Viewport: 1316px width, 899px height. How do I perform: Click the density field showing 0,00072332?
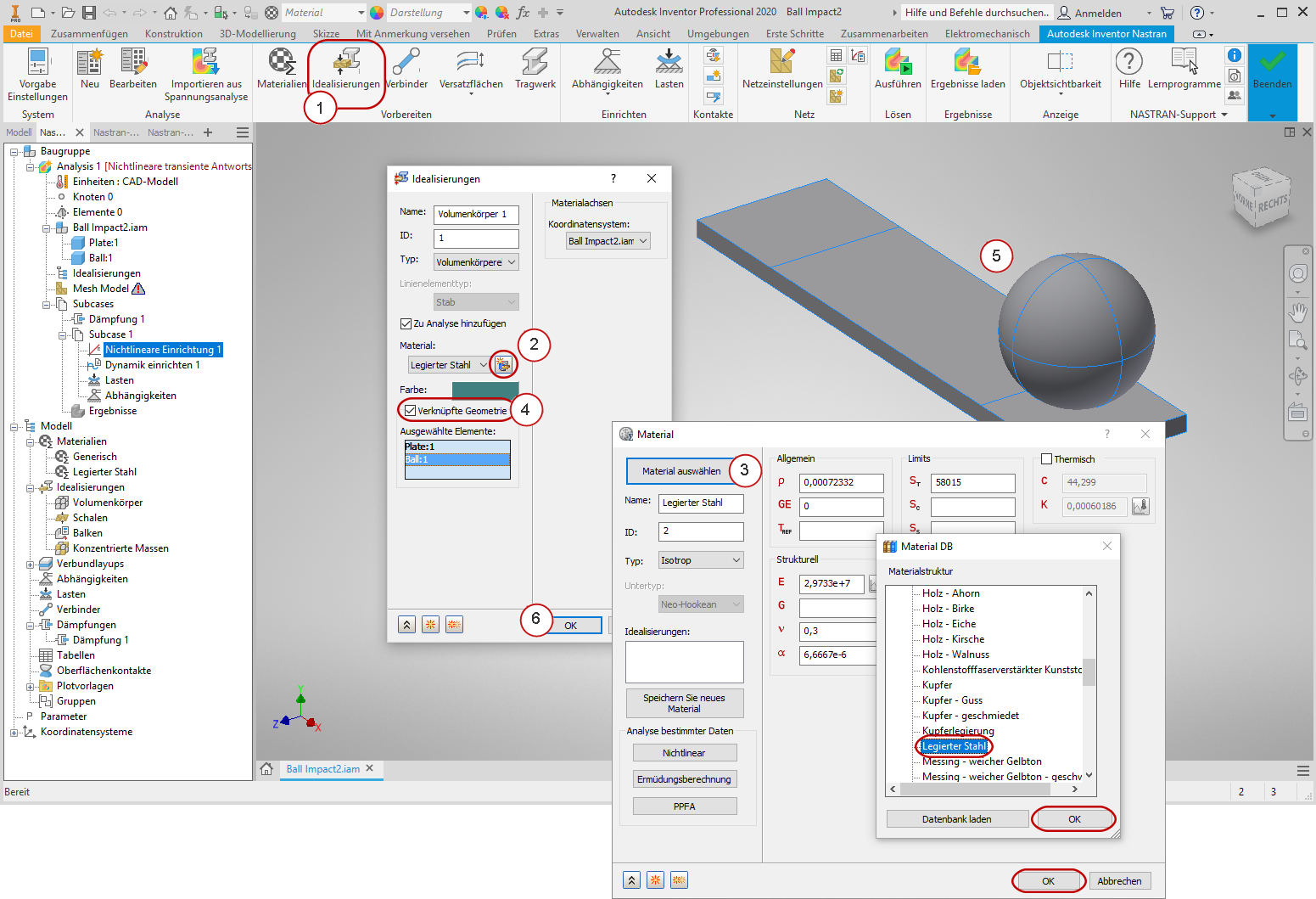(842, 482)
